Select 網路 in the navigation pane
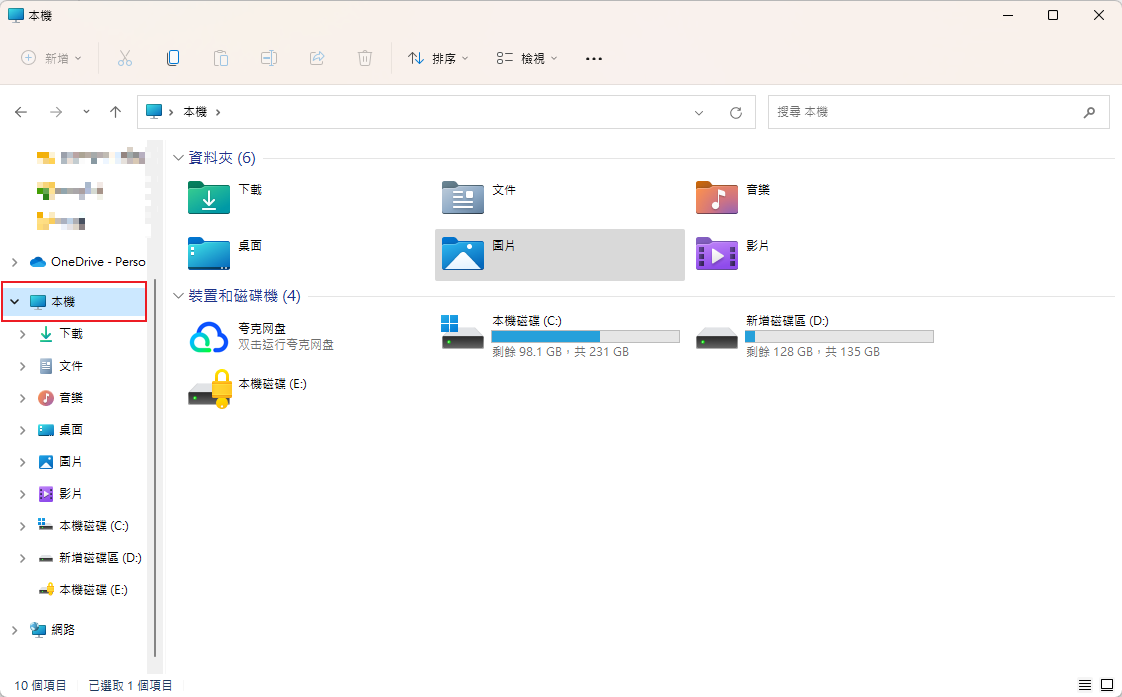The height and width of the screenshot is (697, 1122). coord(63,630)
